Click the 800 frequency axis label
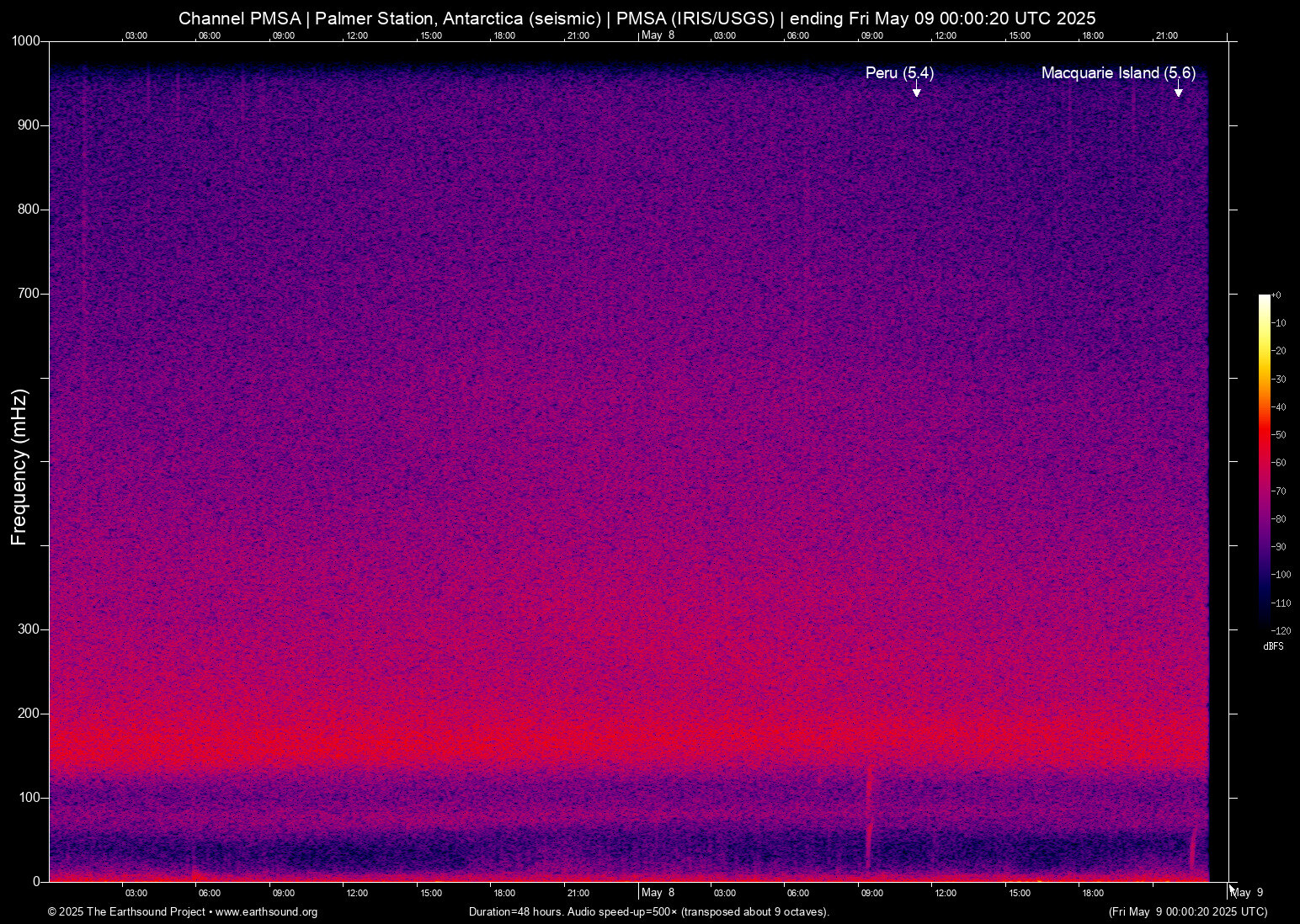Image resolution: width=1300 pixels, height=924 pixels. click(29, 210)
